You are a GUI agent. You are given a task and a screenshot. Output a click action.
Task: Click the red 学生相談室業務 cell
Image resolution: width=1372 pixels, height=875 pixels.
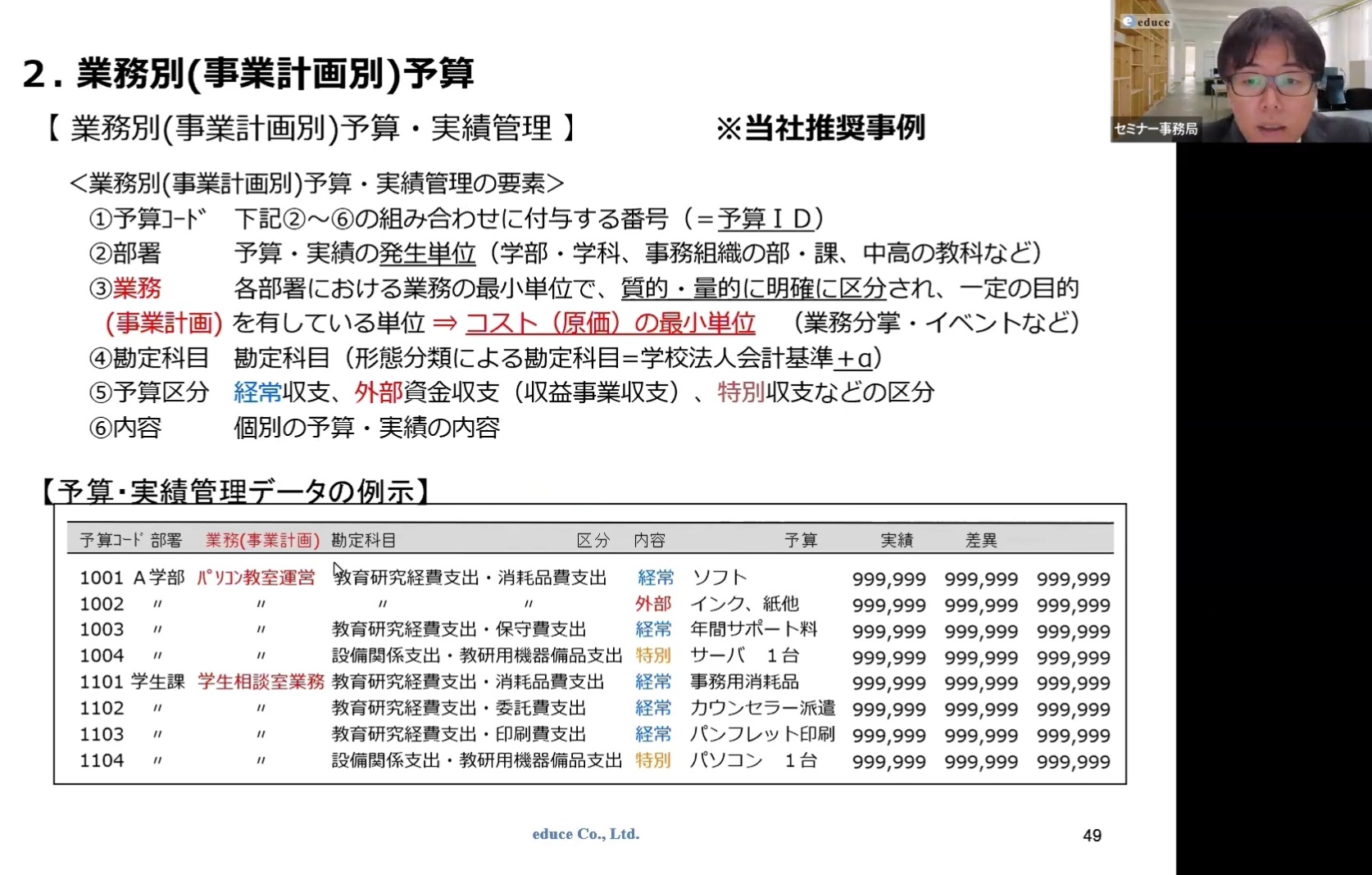coord(261,682)
